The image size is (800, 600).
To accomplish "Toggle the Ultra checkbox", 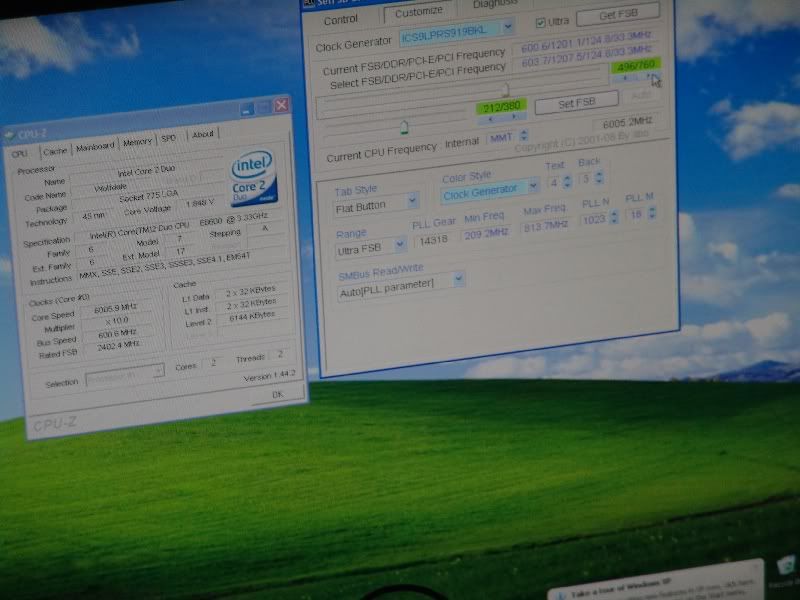I will [540, 22].
